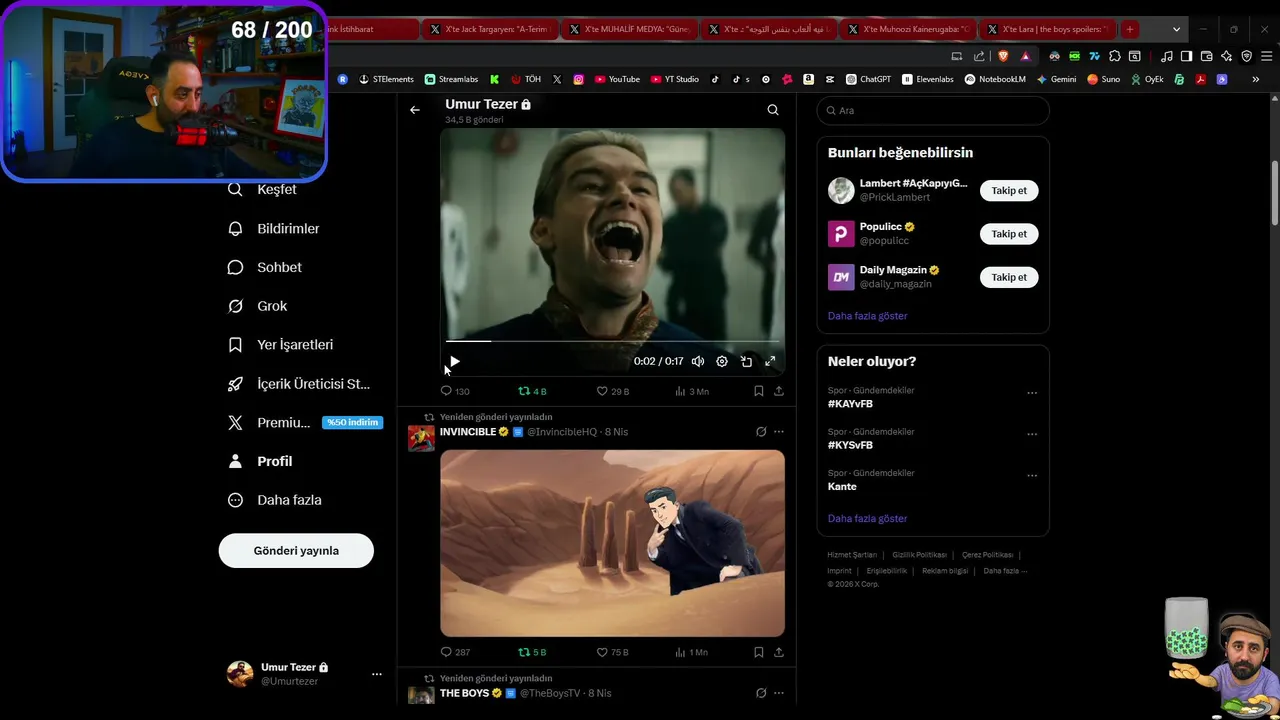
Task: Undo repost on the post with 4 B reposts
Action: click(x=532, y=391)
